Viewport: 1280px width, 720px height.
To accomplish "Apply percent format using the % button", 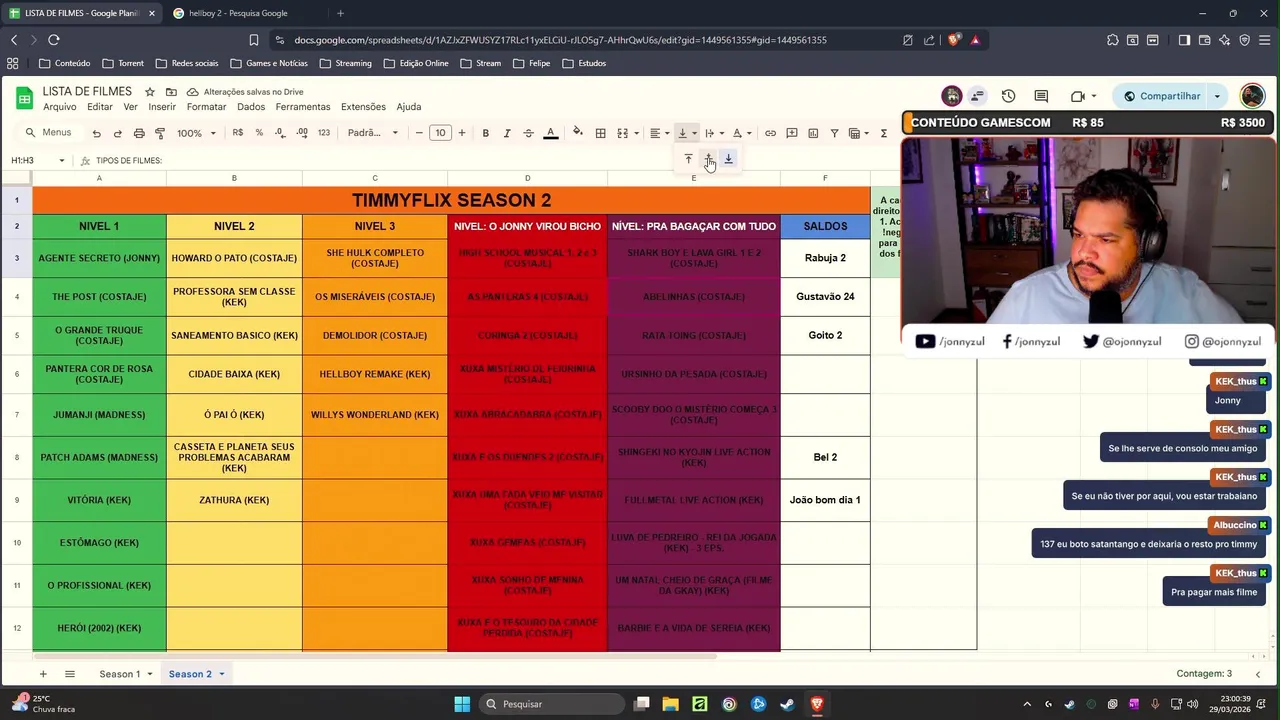I will click(x=259, y=133).
